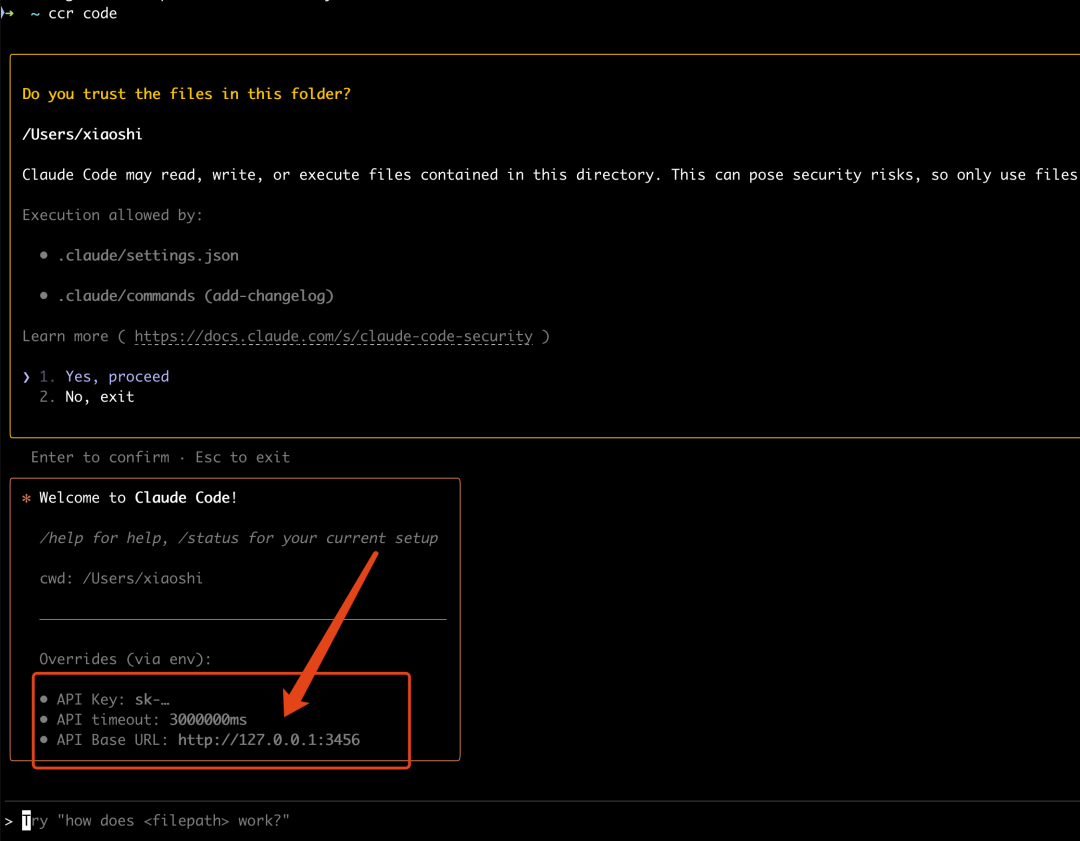Select the "No, exit" option

pyautogui.click(x=99, y=397)
